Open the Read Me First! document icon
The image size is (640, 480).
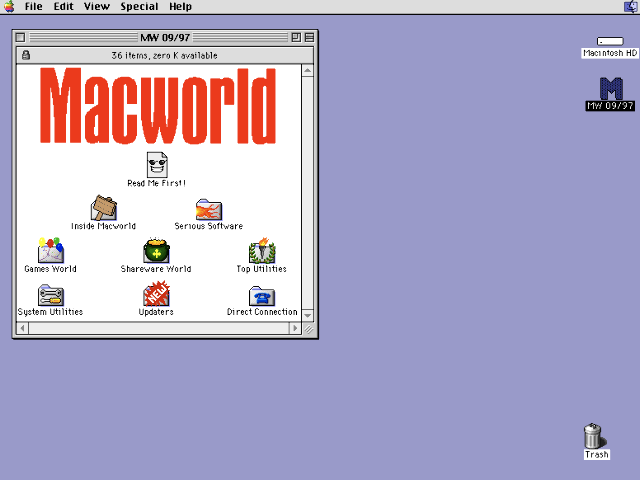coord(157,164)
